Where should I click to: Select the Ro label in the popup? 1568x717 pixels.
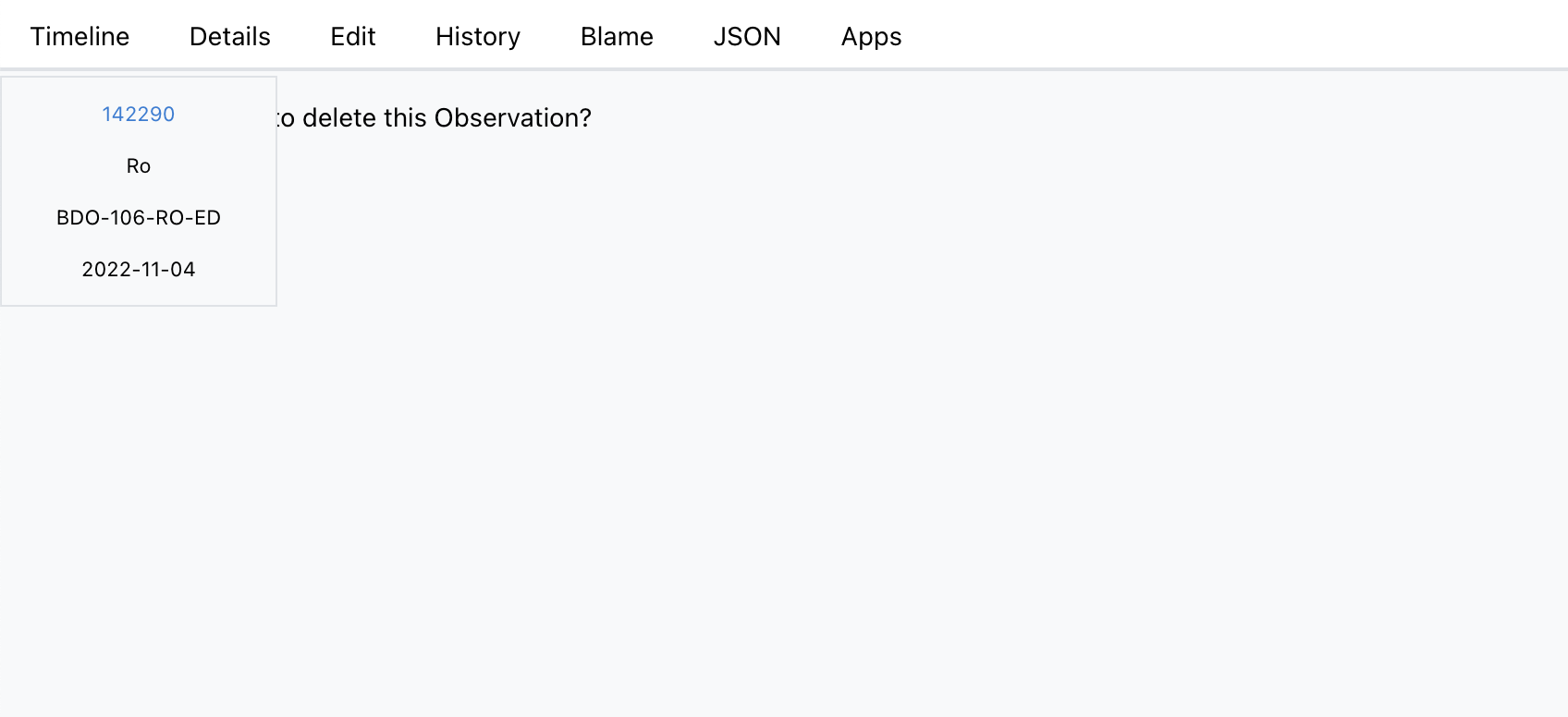tap(139, 165)
